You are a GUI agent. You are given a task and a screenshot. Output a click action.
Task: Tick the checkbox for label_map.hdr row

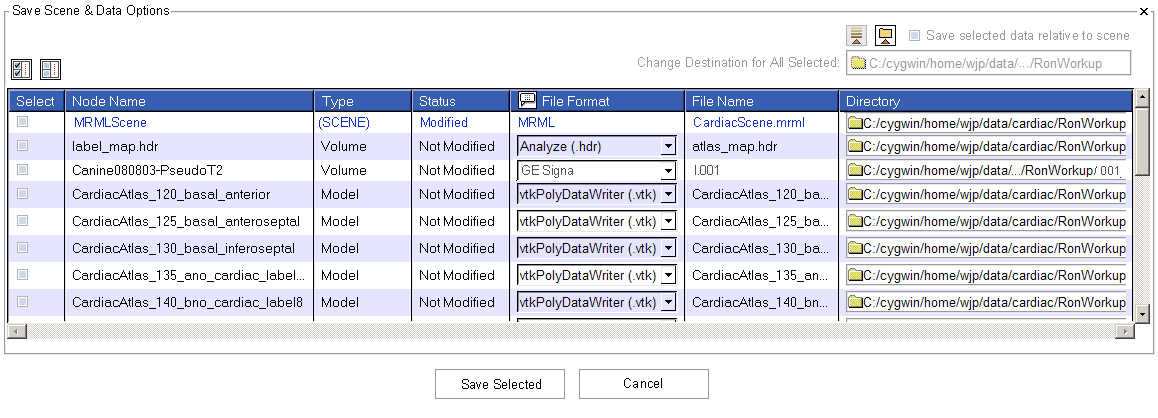[x=23, y=146]
